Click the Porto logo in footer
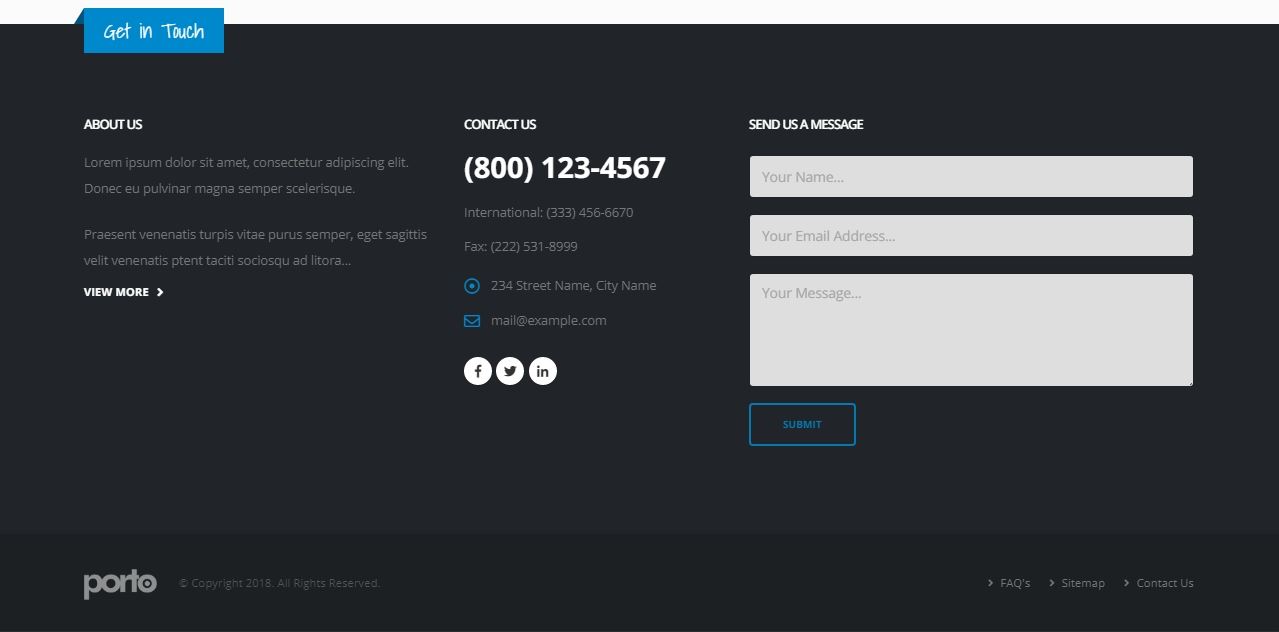Image resolution: width=1279 pixels, height=632 pixels. pos(120,583)
